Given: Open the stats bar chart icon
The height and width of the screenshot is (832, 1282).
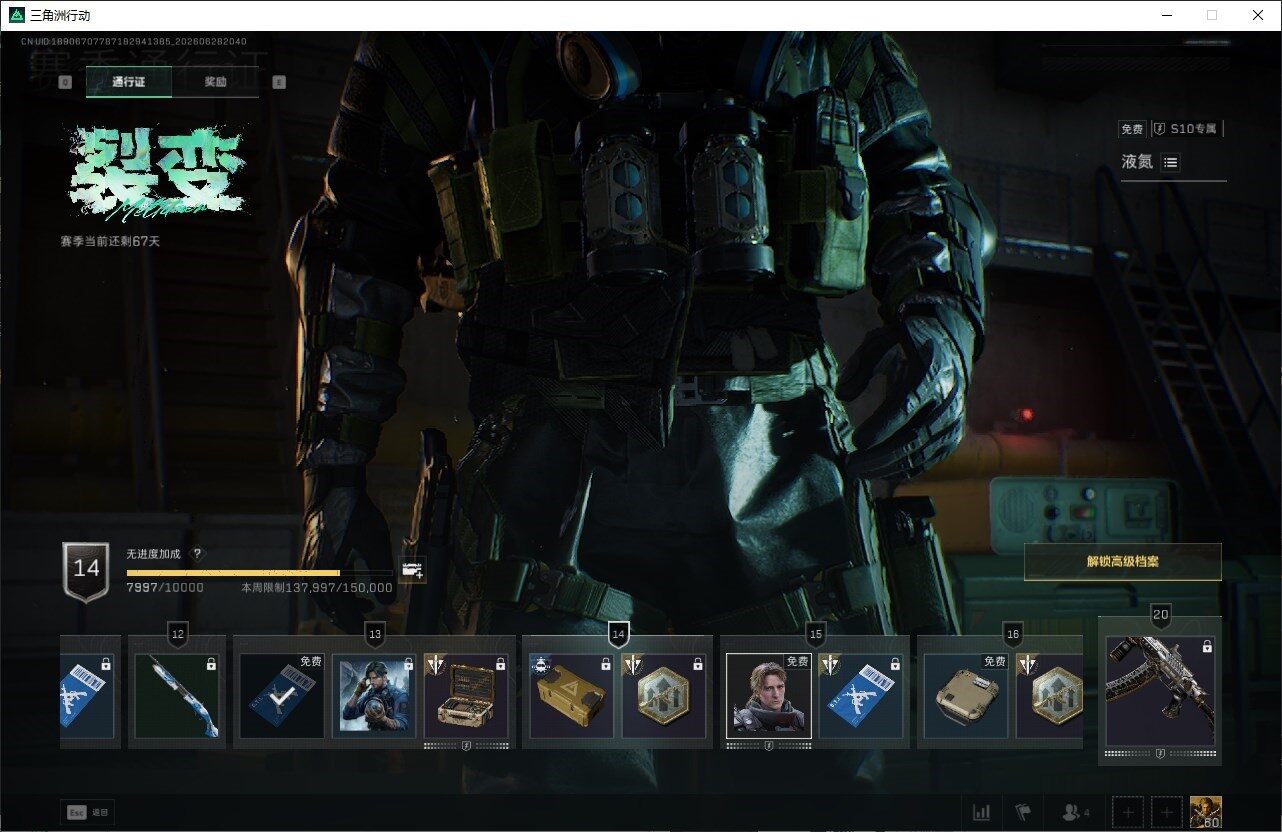Looking at the screenshot, I should [x=982, y=812].
